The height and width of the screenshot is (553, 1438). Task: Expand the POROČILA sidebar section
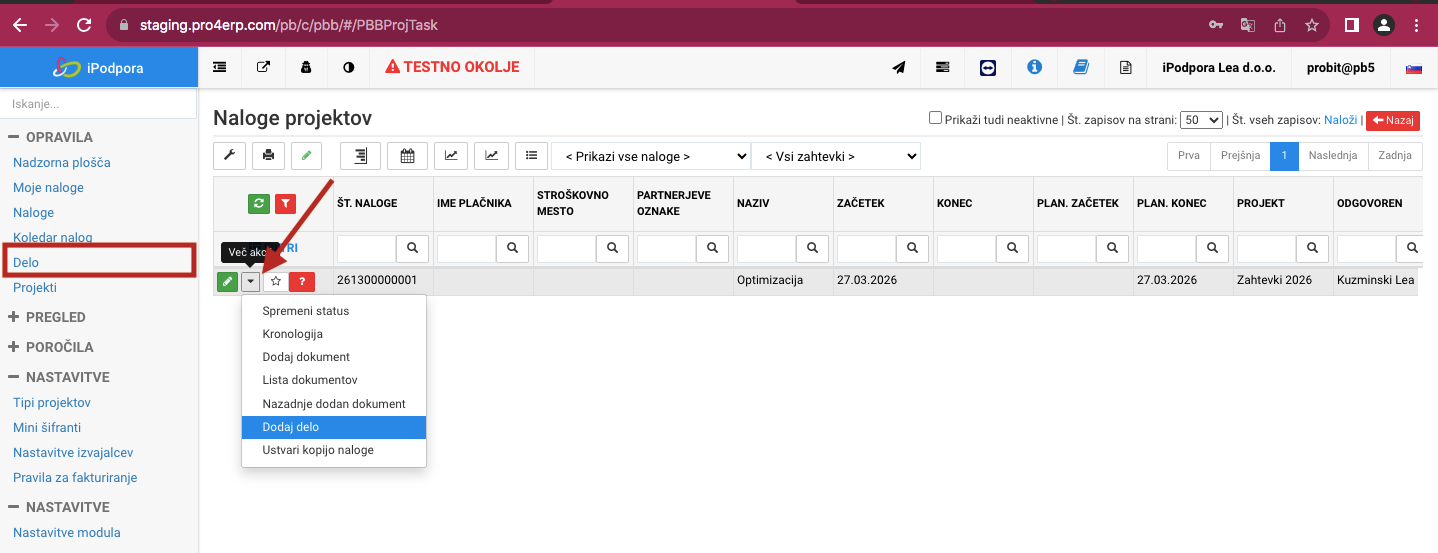coord(51,347)
